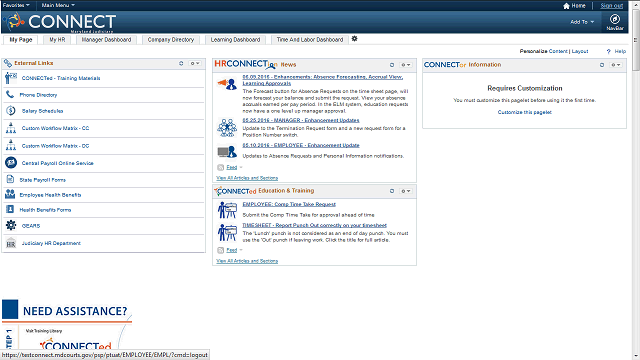Open 05.25.2016 MANAGER Enhancement Updates article
640x360 pixels.
301,120
